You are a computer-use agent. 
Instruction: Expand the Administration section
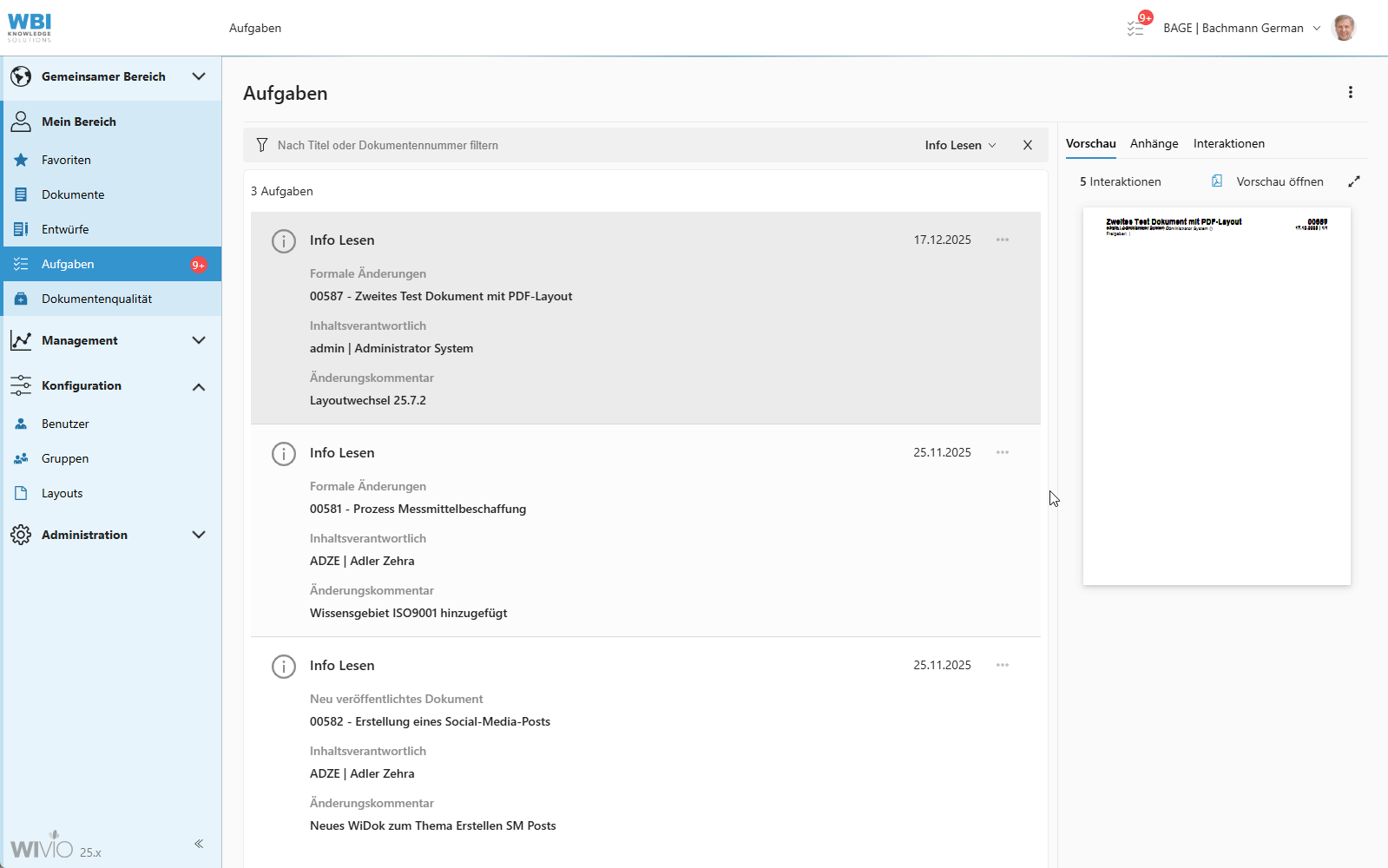pyautogui.click(x=199, y=535)
